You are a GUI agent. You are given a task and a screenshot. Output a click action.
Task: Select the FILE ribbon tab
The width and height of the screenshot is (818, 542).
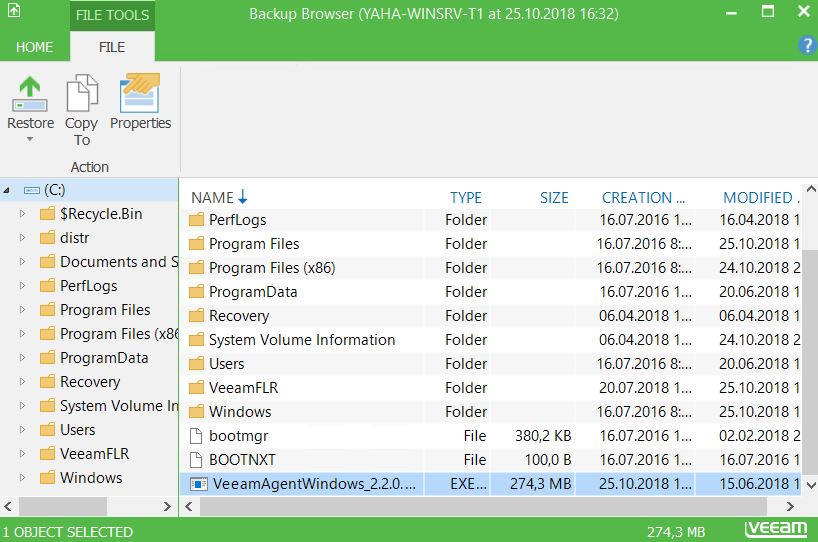tap(112, 47)
